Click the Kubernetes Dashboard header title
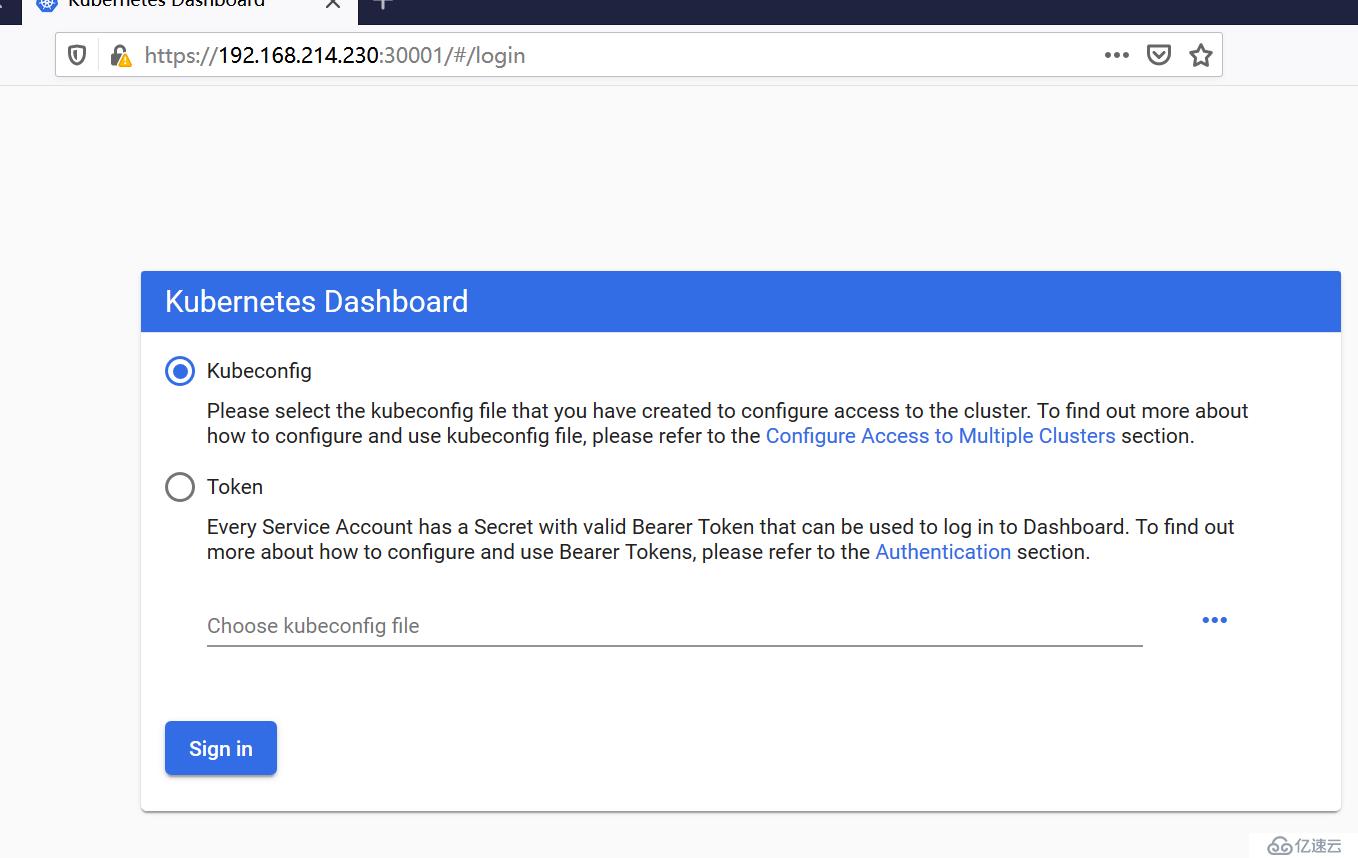Screen dimensions: 1358x858 (x=316, y=302)
